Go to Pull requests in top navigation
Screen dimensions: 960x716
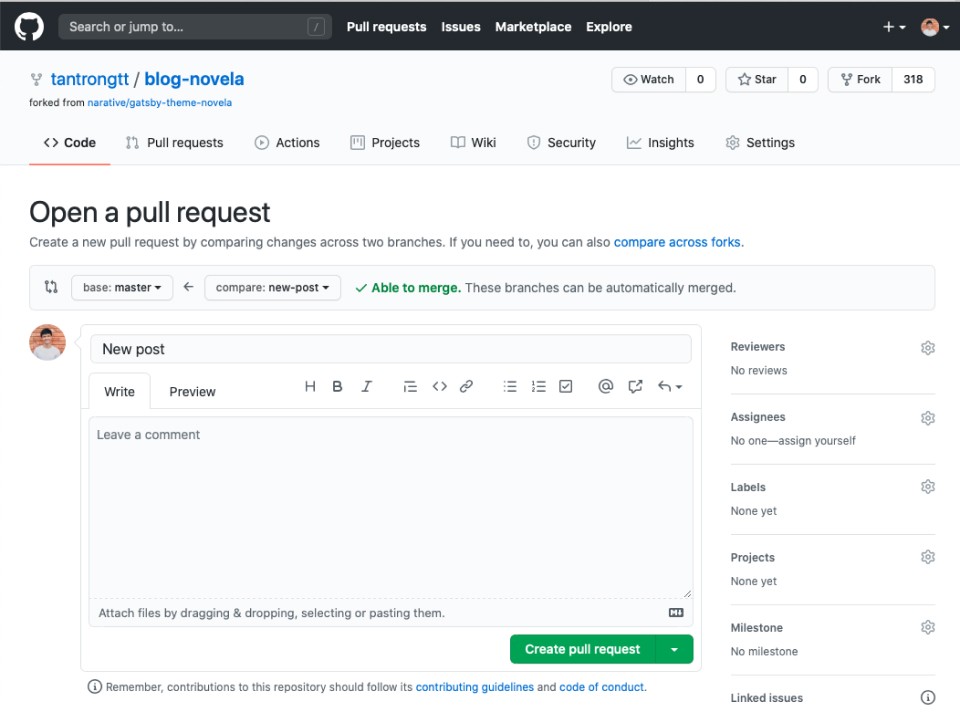coord(386,27)
